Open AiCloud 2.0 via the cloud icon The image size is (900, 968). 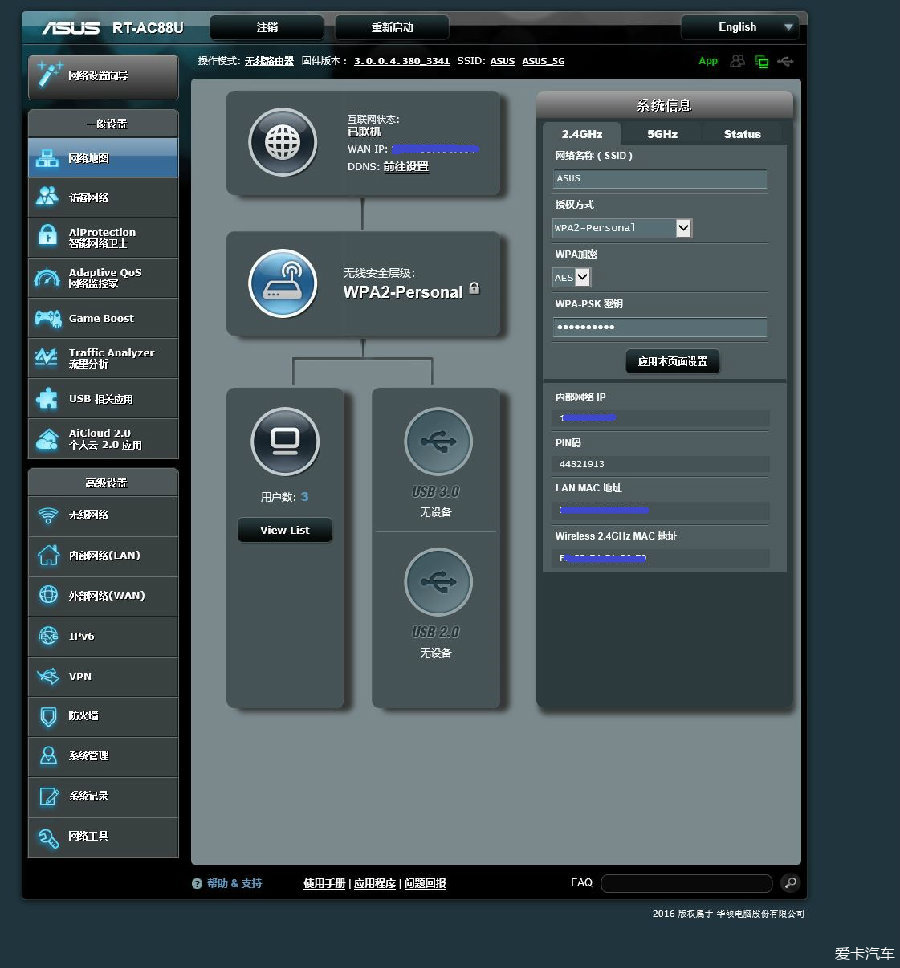coord(48,439)
